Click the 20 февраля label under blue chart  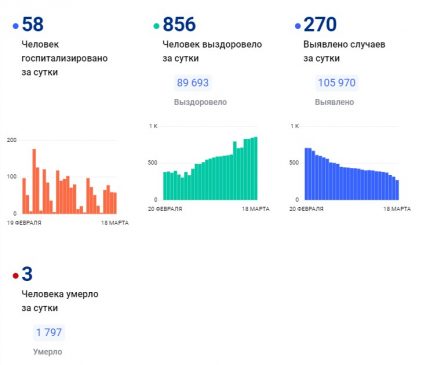tap(306, 209)
